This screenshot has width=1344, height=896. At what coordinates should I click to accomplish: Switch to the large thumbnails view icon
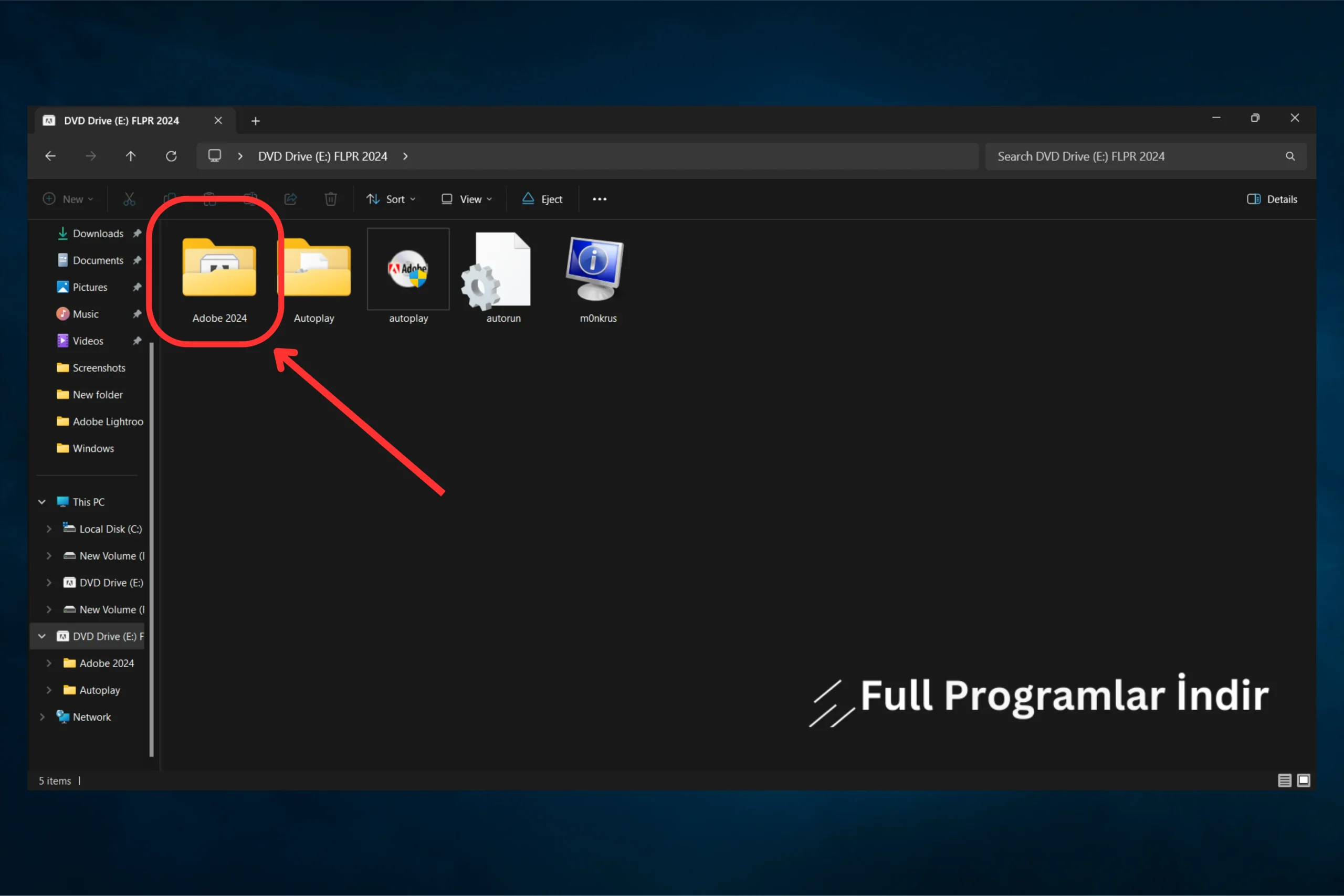coord(1303,780)
